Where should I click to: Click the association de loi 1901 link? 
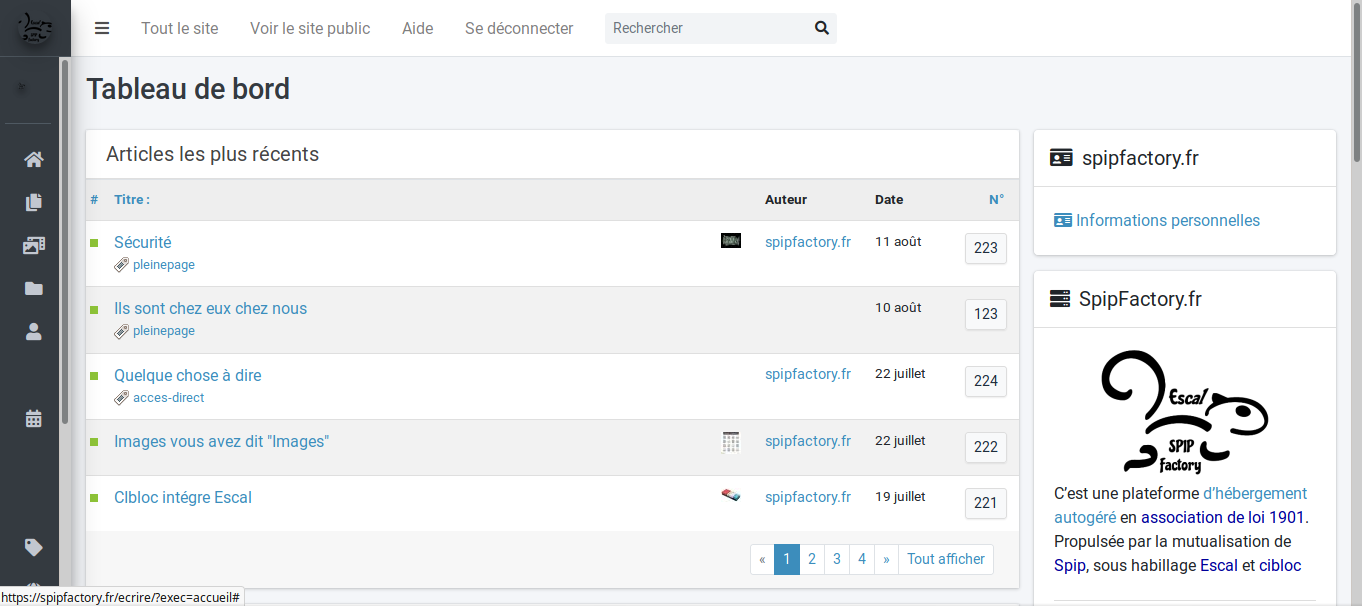1223,517
